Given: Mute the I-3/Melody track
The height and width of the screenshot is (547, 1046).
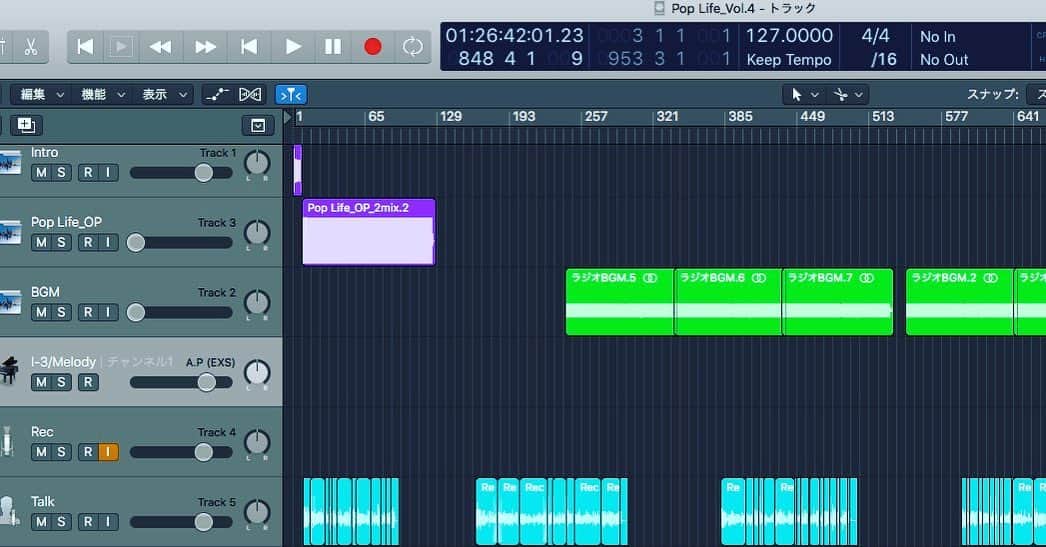Looking at the screenshot, I should tap(41, 382).
